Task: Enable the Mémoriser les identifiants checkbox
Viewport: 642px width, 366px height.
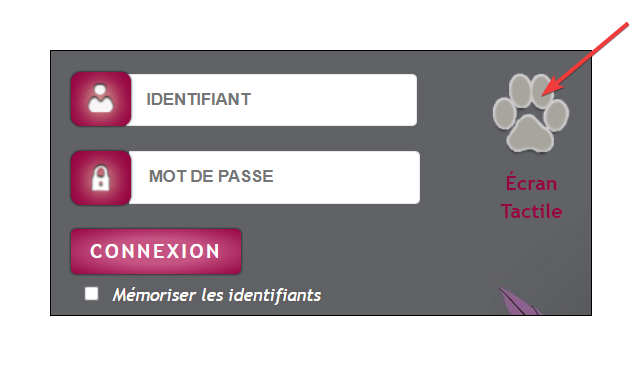Action: pos(91,294)
